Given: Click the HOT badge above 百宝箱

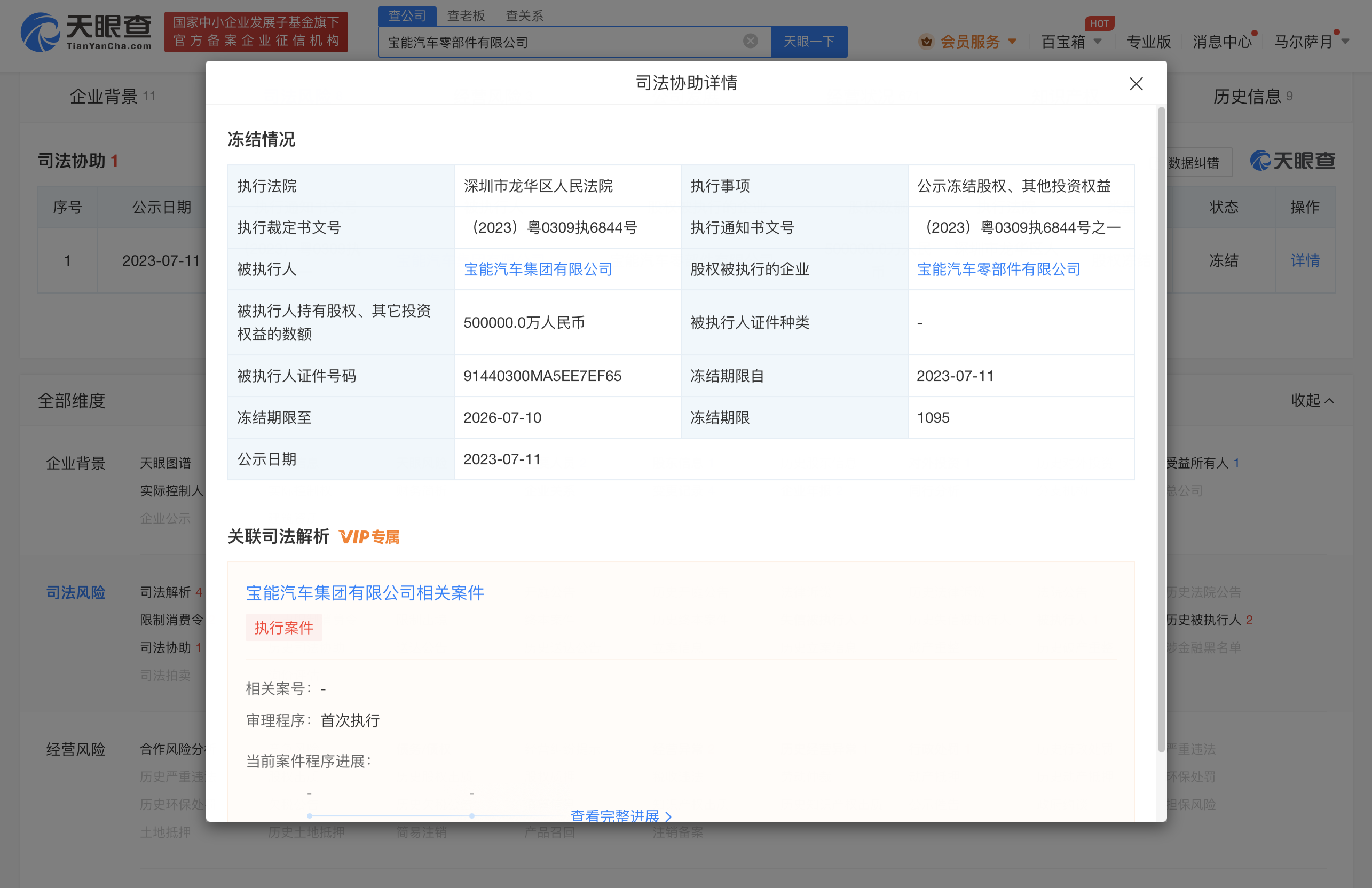Looking at the screenshot, I should tap(1099, 23).
